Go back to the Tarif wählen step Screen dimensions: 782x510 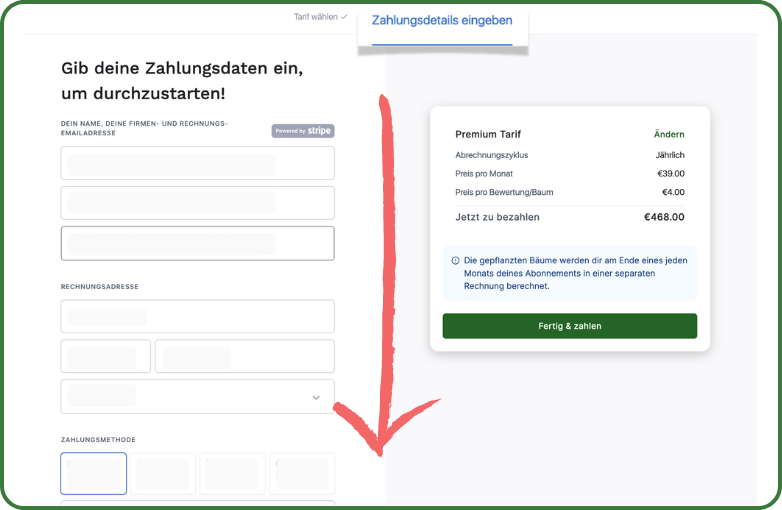[315, 17]
